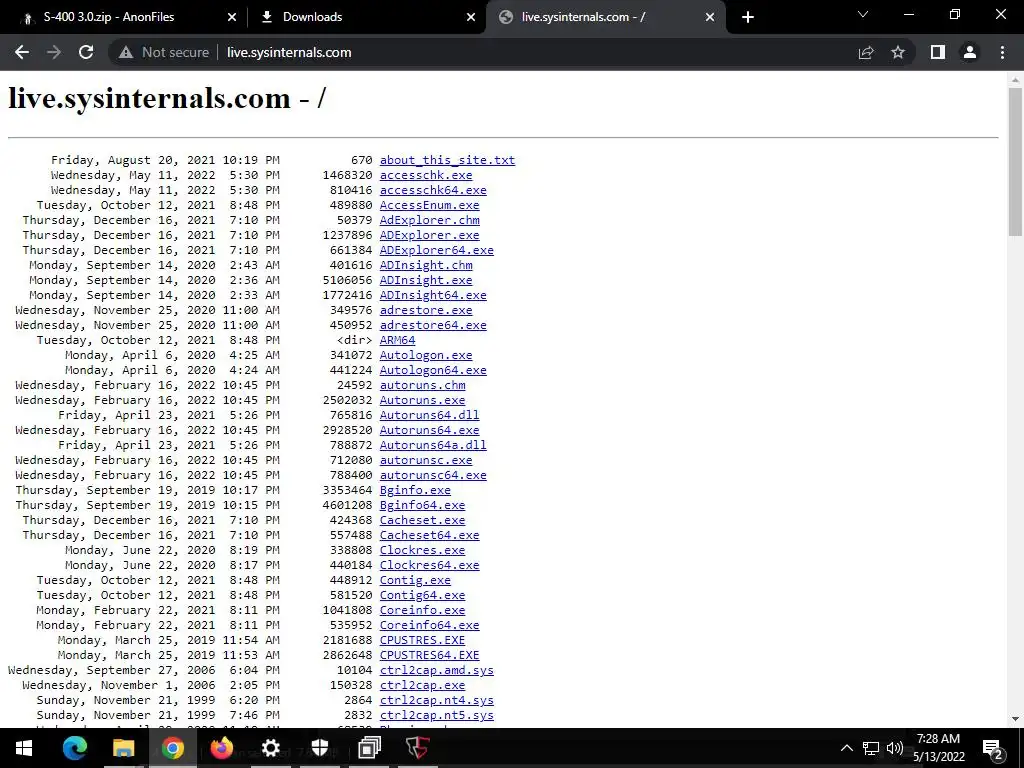This screenshot has width=1024, height=768.
Task: Open File Explorer from the taskbar
Action: coord(123,748)
